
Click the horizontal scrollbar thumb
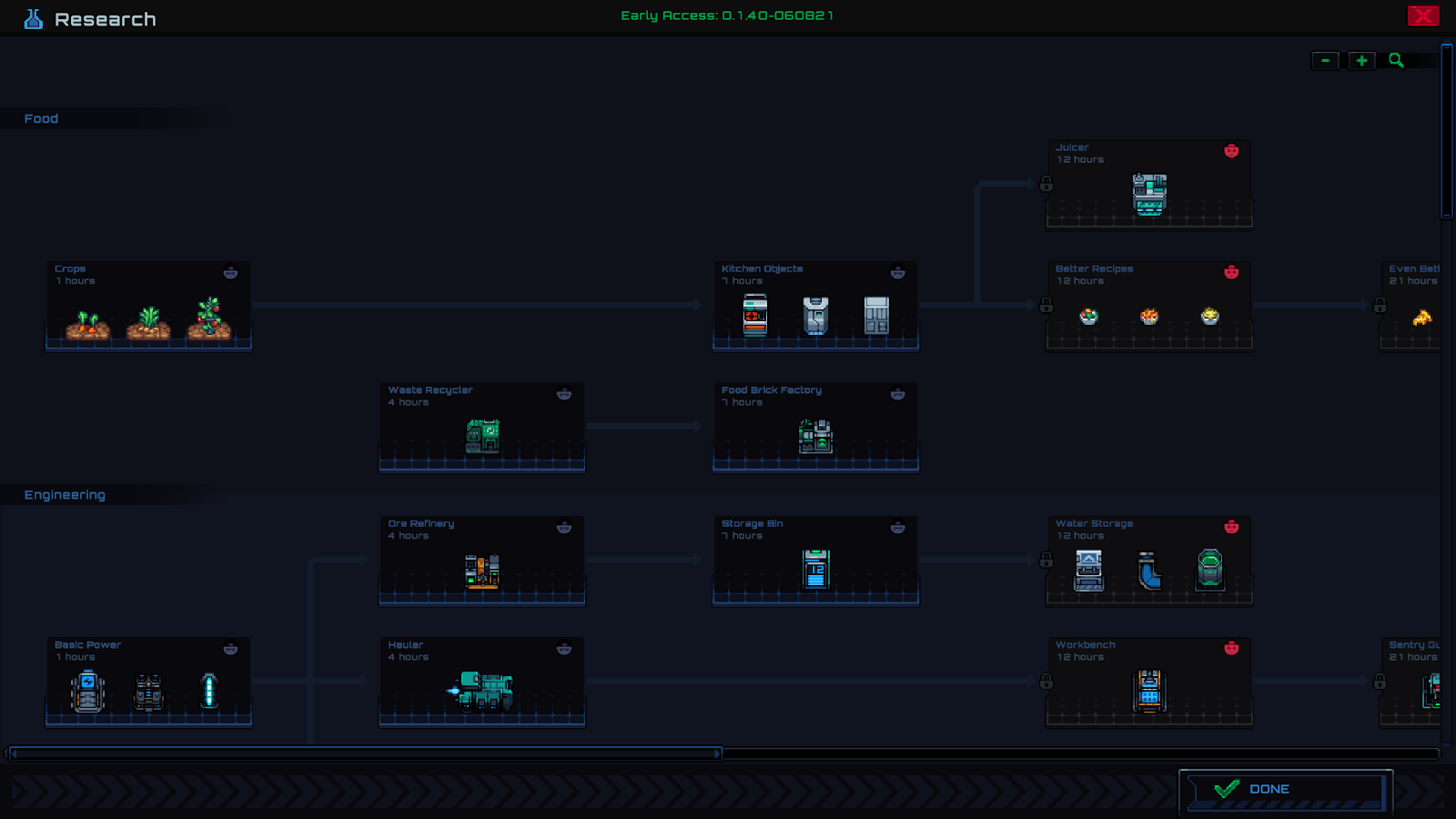(366, 753)
